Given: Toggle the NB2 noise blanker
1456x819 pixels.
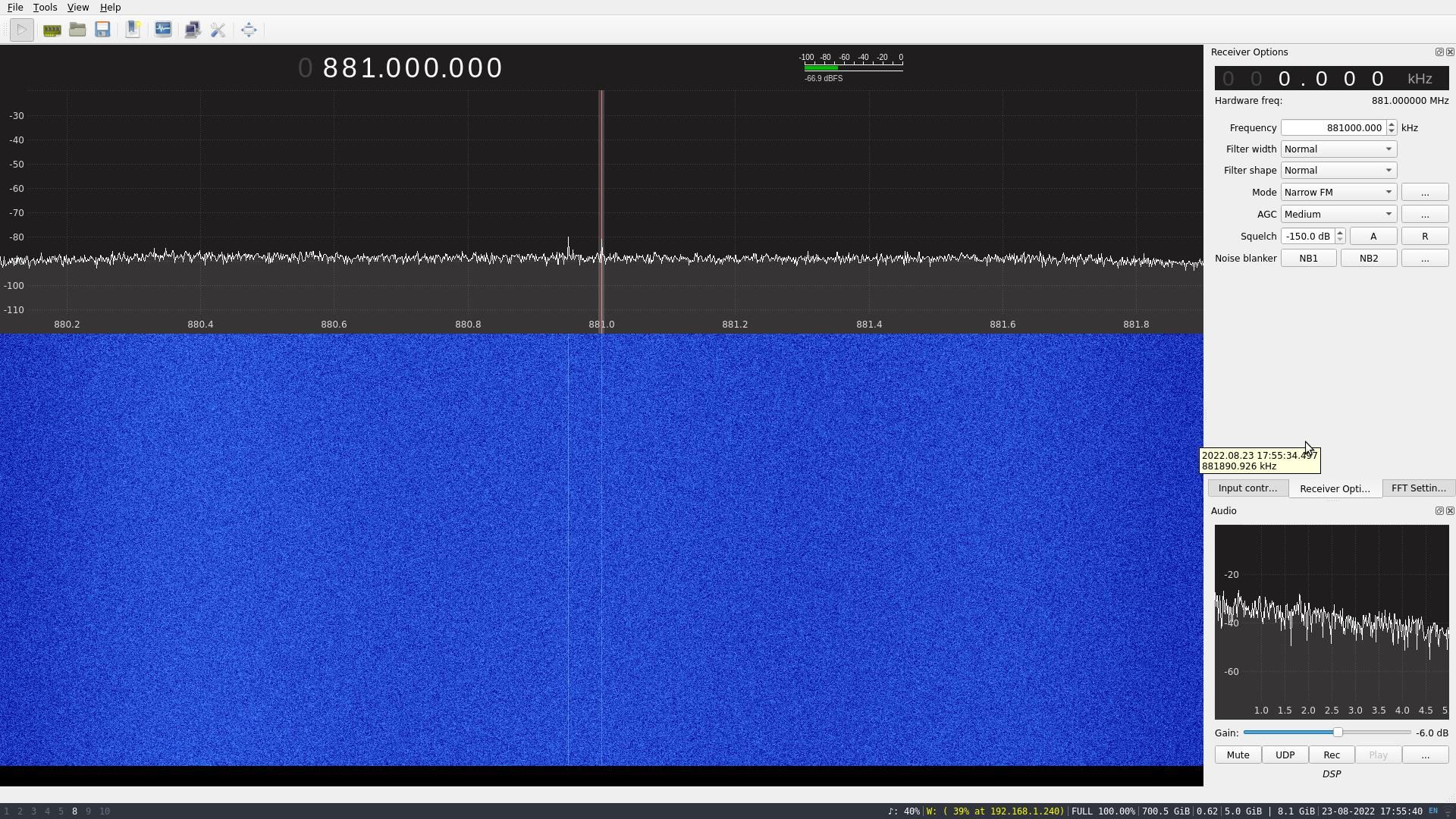Looking at the screenshot, I should point(1368,259).
